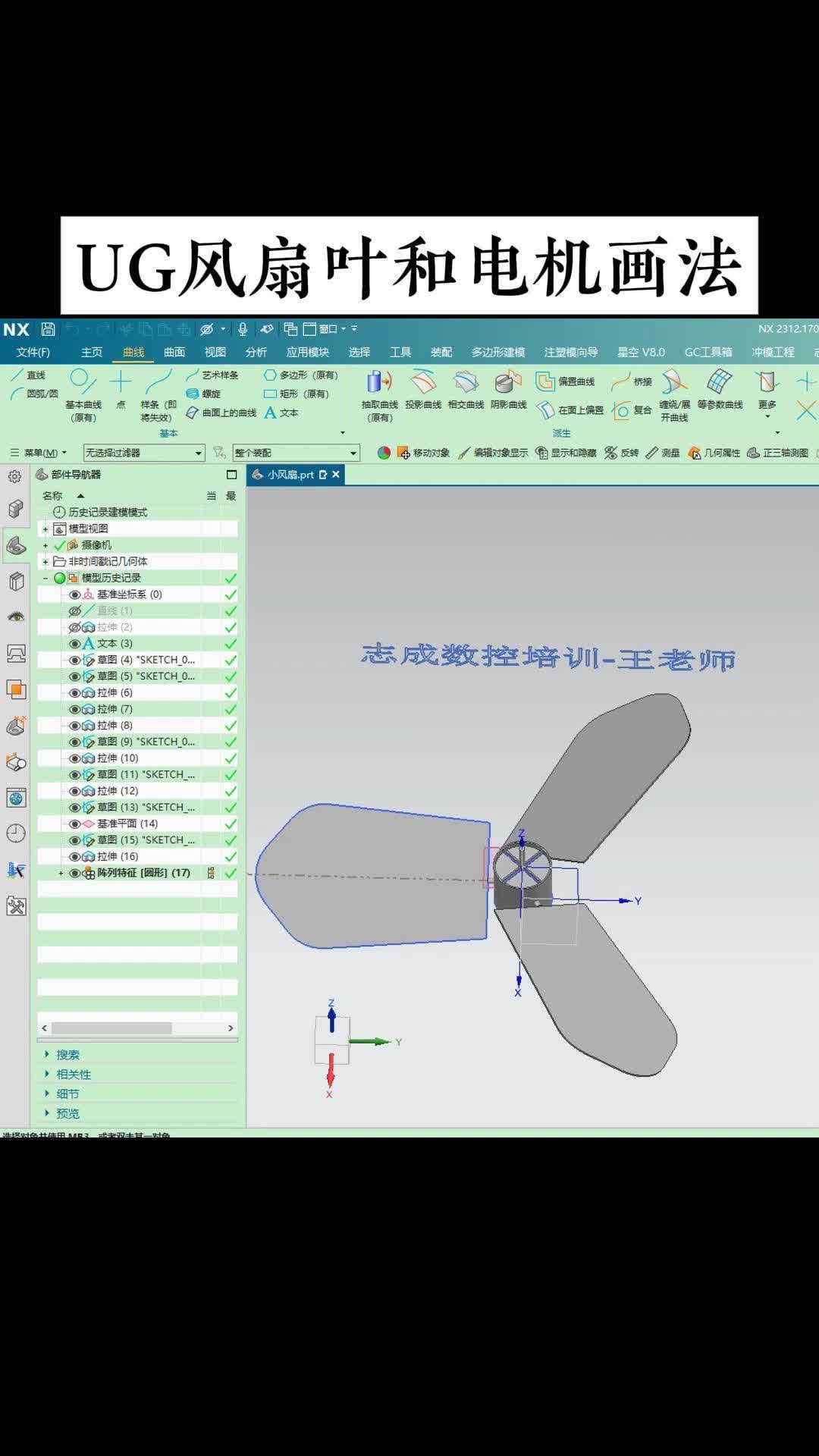Click the 螺旋 helix tool

pos(203,394)
